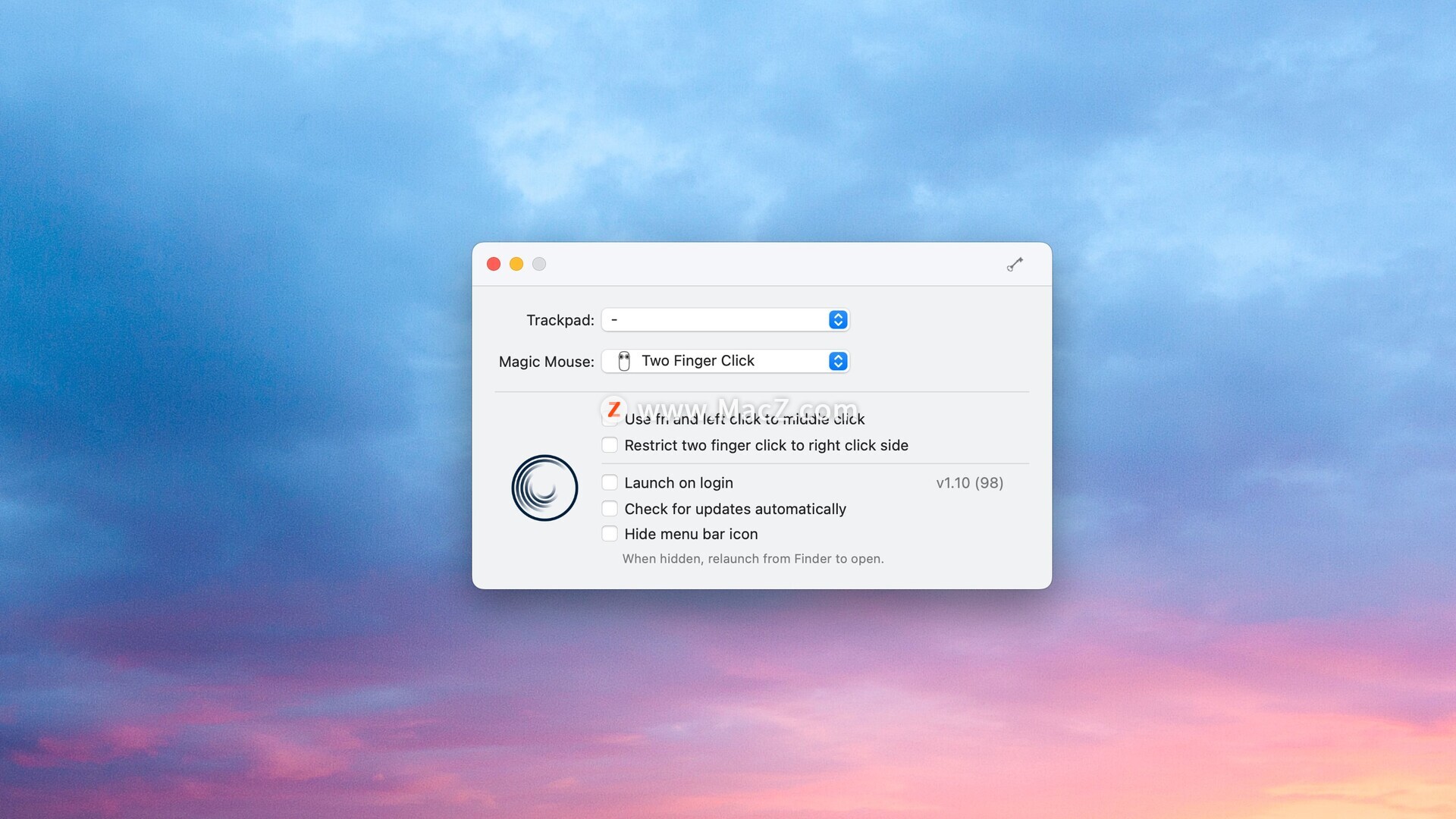This screenshot has height=819, width=1456.
Task: Open the Magic Mouse gesture dropdown
Action: coord(725,361)
